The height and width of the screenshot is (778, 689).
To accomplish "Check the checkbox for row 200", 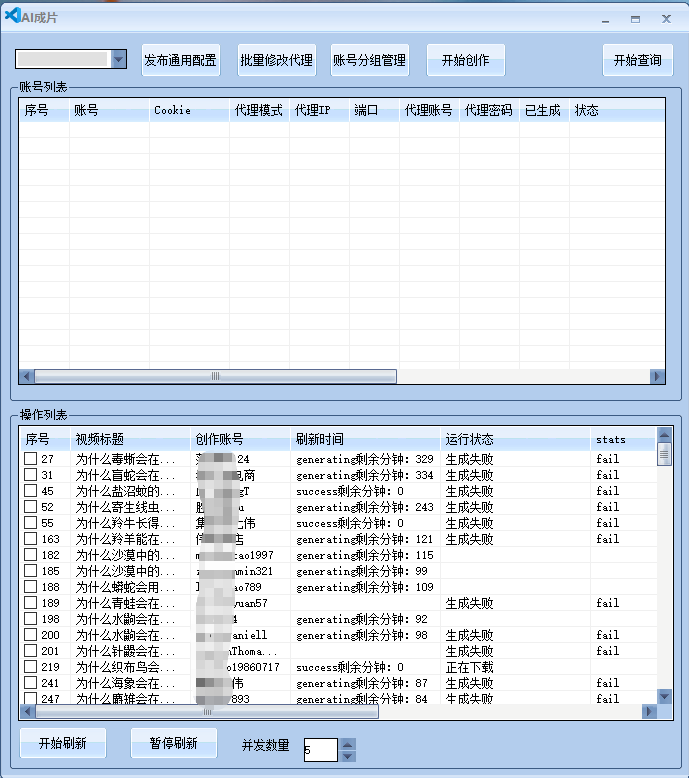I will (31, 635).
